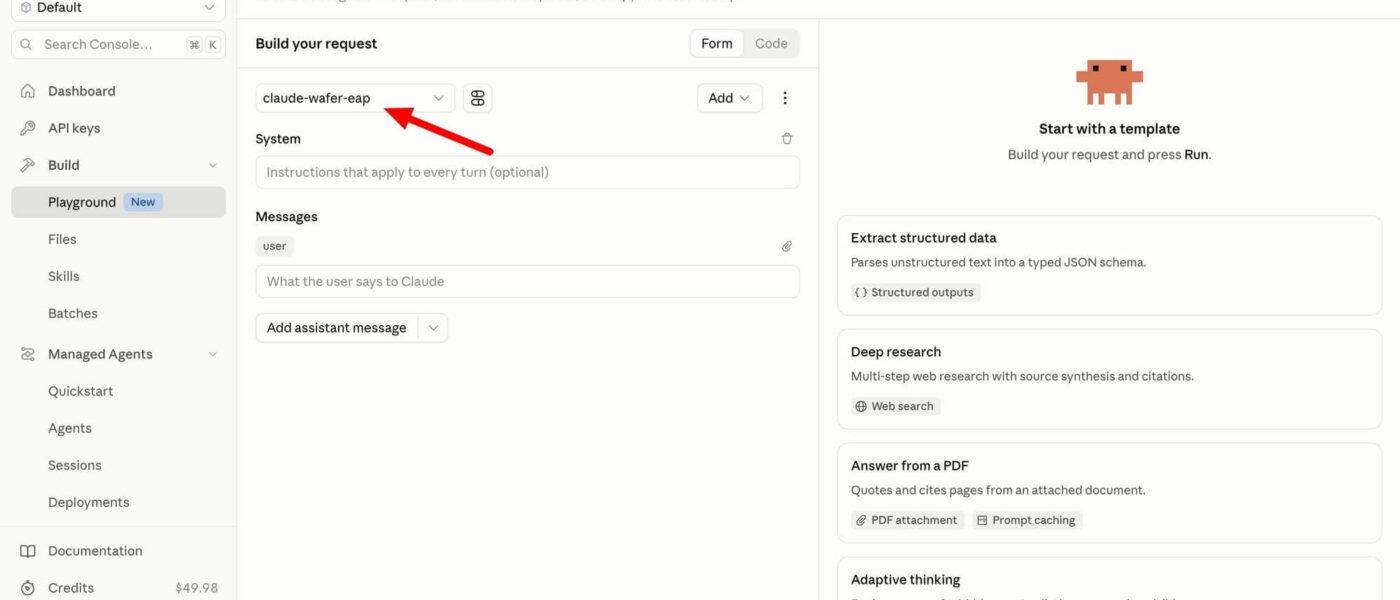
Task: Collapse the Build section chevron
Action: coord(212,165)
